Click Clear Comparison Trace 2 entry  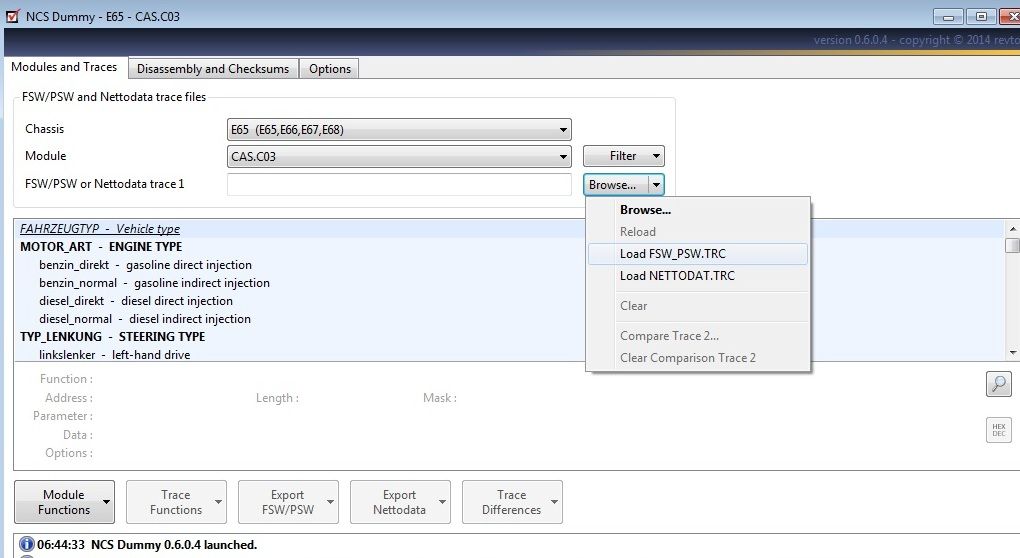coord(698,358)
